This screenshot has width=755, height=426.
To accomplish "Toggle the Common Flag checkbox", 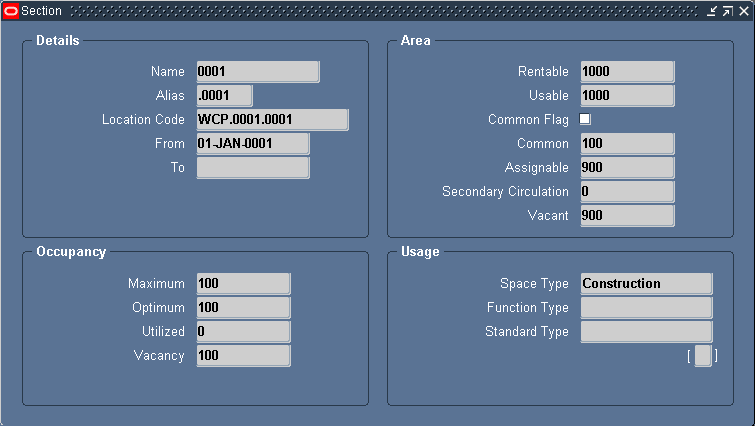I will (585, 119).
